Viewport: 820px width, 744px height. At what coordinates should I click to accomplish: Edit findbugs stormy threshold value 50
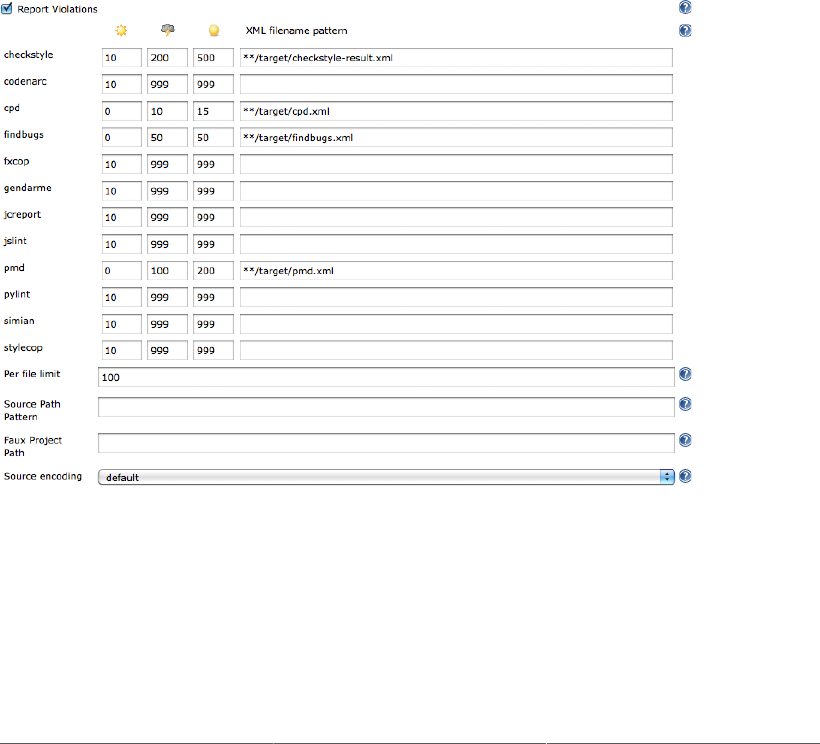point(167,138)
